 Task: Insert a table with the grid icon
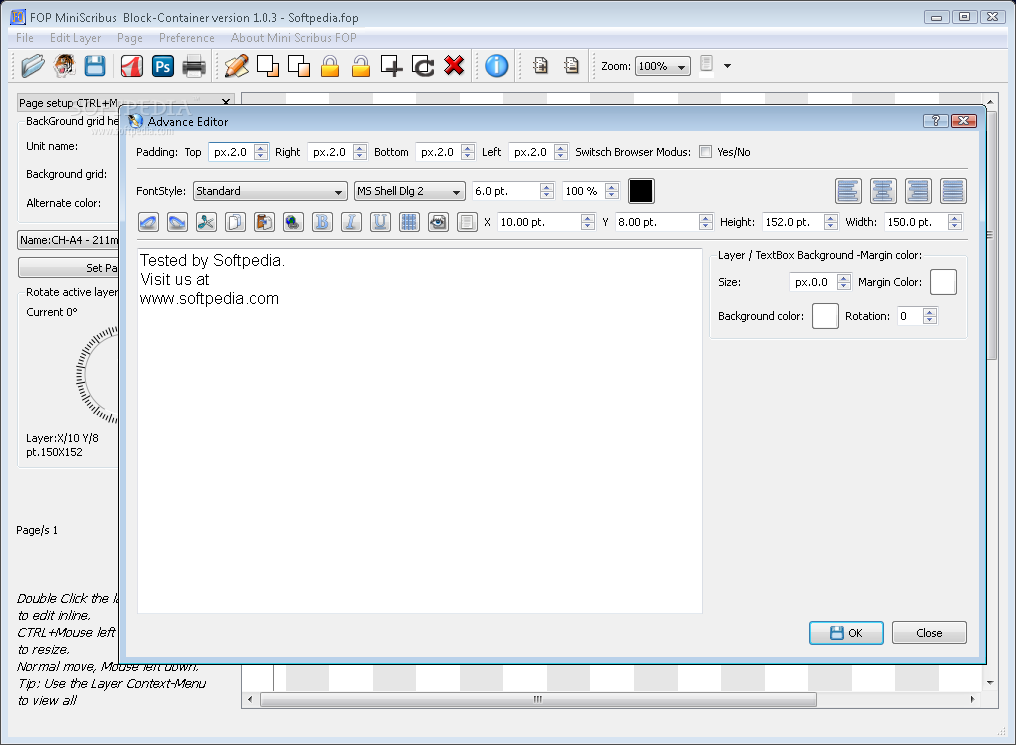(409, 222)
